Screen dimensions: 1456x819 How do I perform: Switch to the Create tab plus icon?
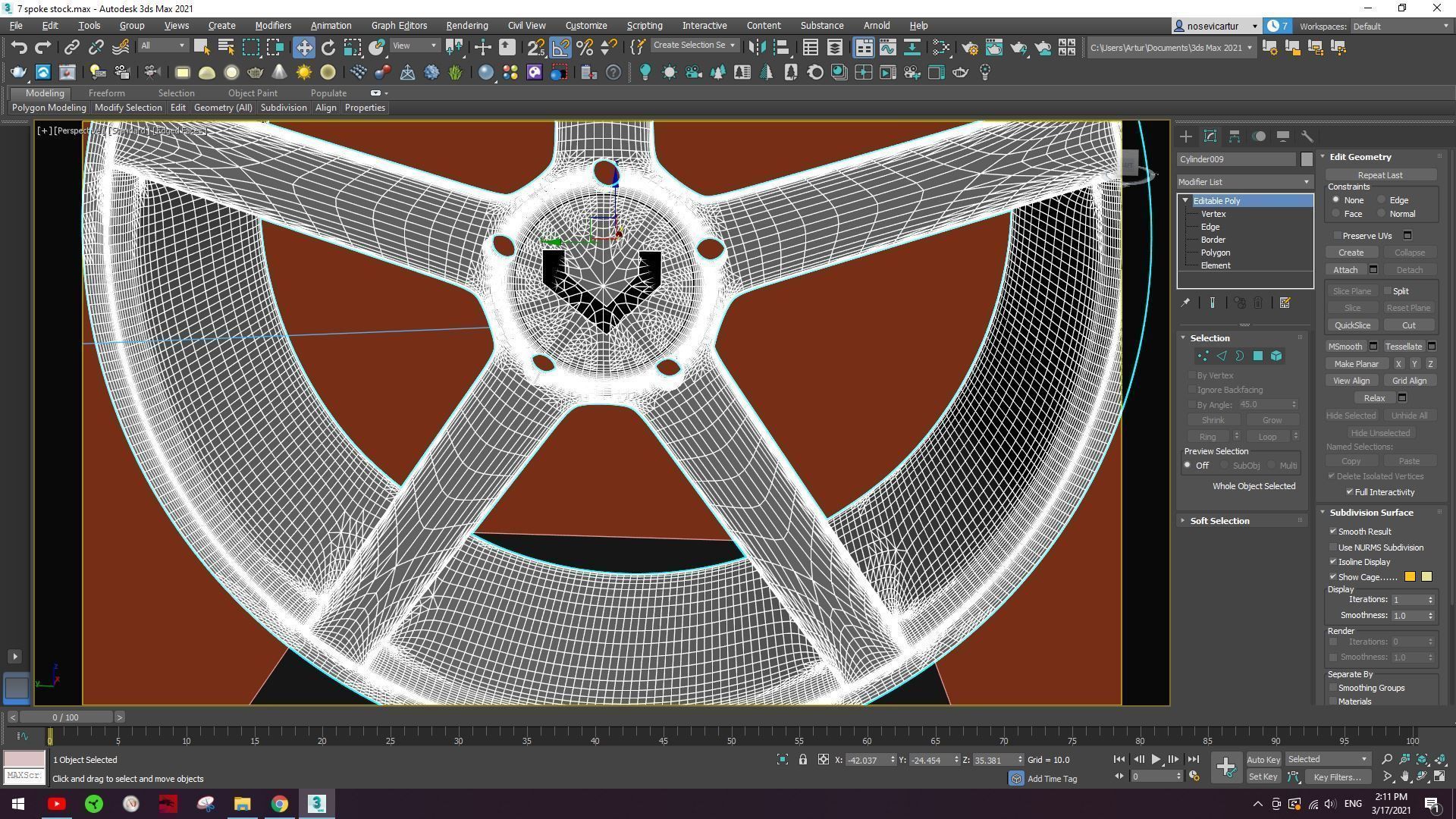tap(1185, 136)
